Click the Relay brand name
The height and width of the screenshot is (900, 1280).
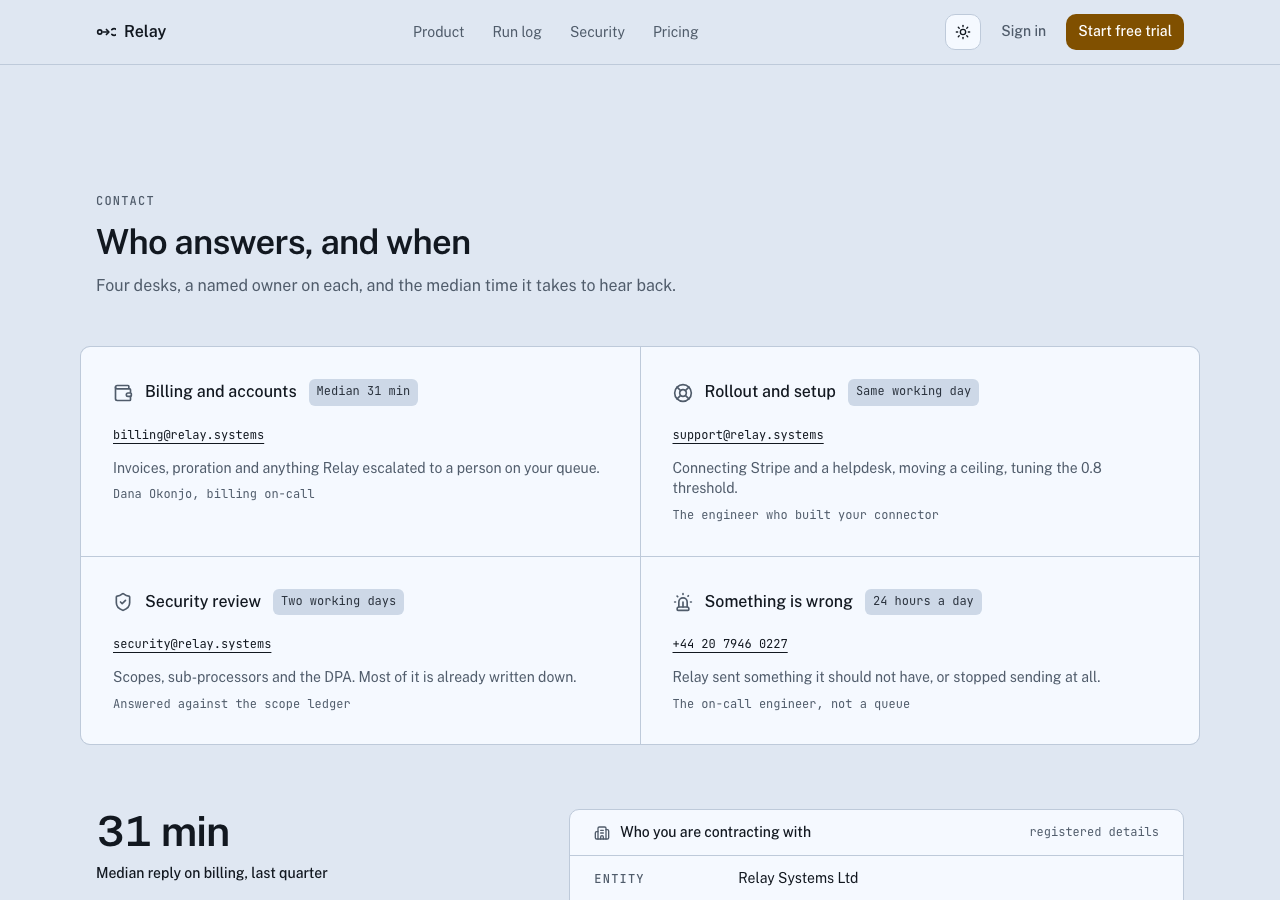145,32
